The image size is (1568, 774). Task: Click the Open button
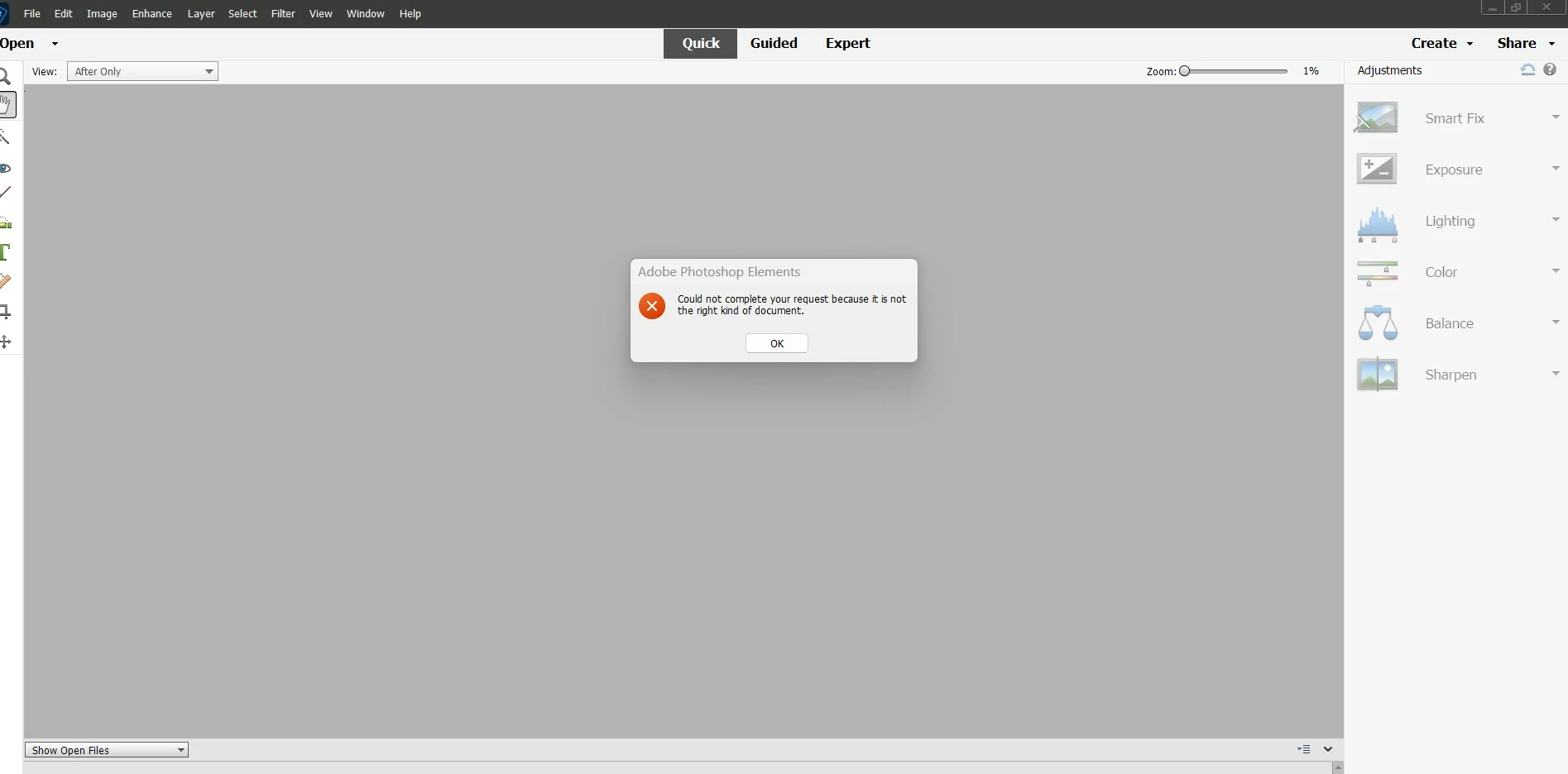[17, 43]
